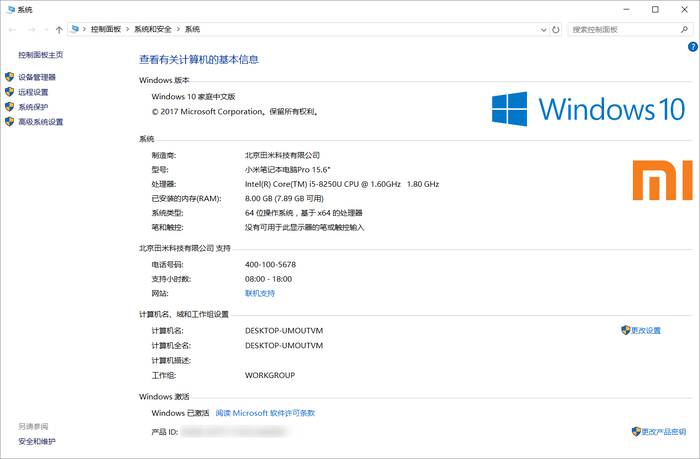Maximize the System window
The width and height of the screenshot is (700, 459).
click(655, 9)
